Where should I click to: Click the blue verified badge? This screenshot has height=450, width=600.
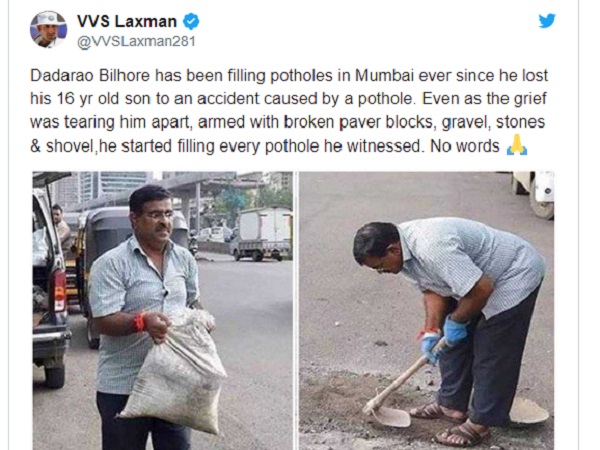tap(191, 21)
